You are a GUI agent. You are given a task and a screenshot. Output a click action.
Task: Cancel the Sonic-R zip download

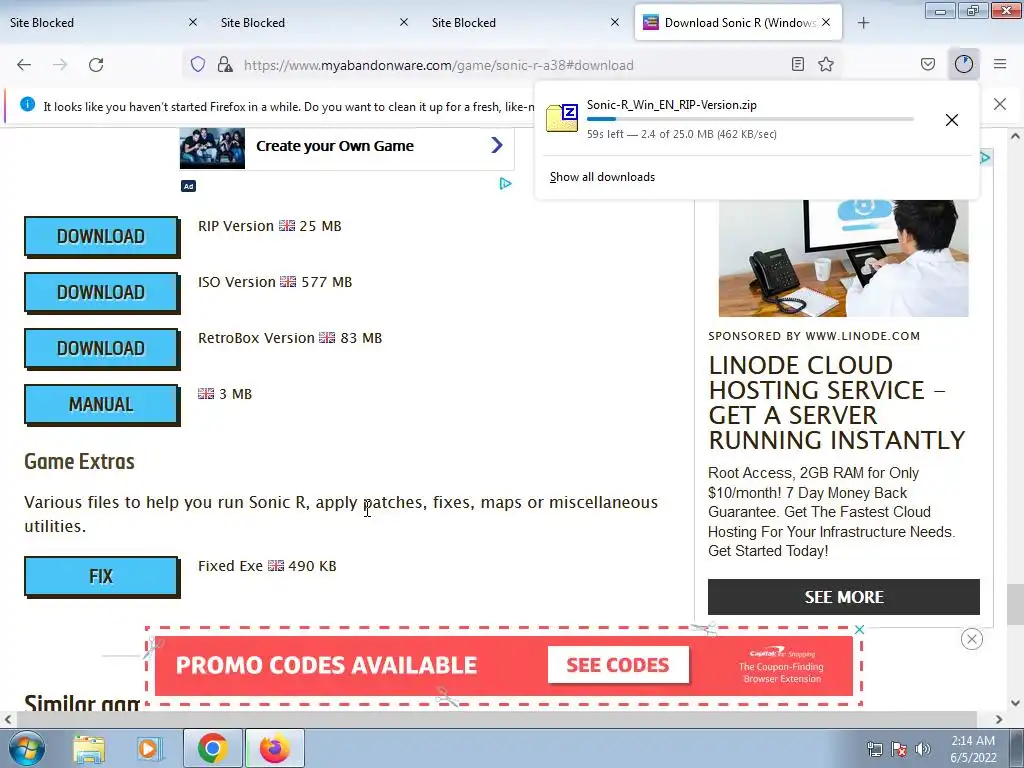coord(952,120)
